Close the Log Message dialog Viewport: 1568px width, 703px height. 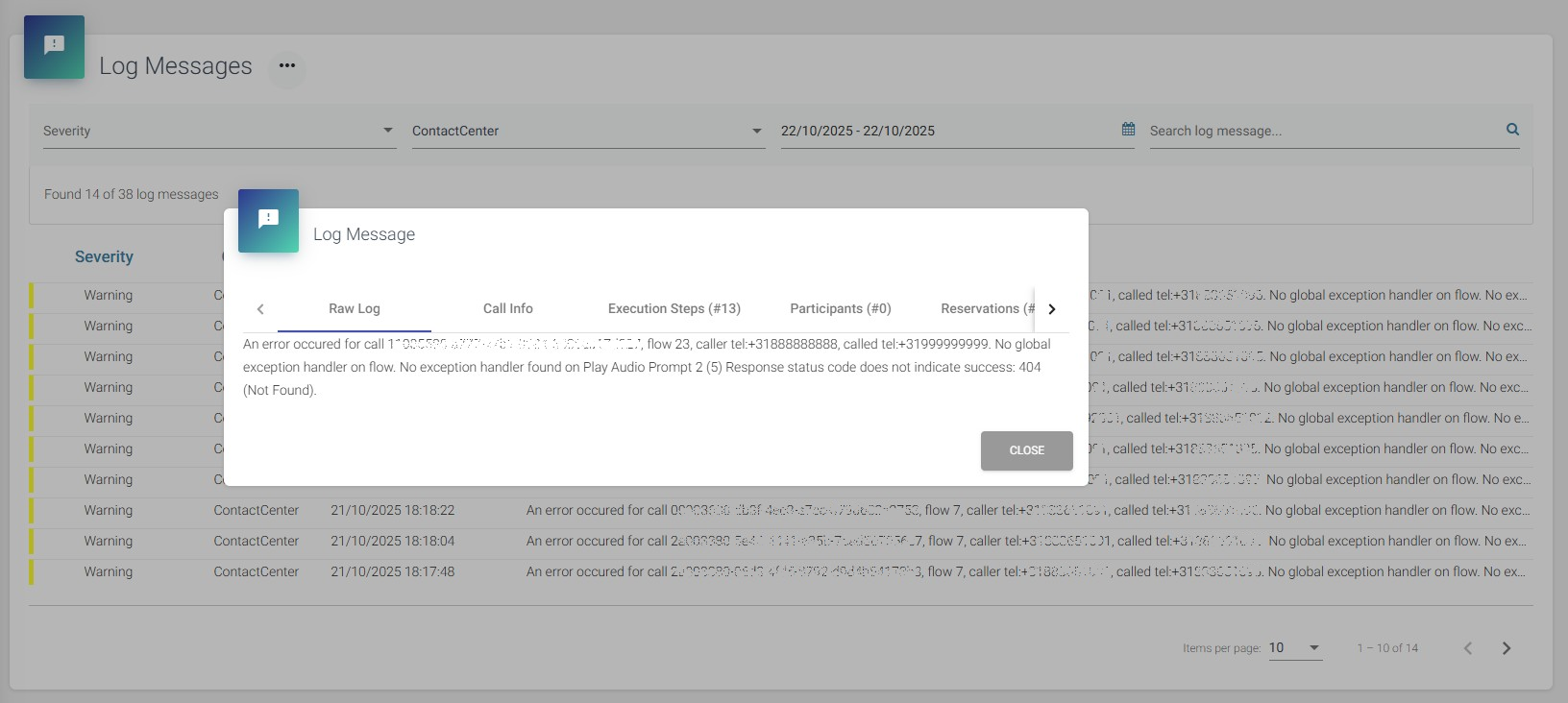click(x=1026, y=450)
